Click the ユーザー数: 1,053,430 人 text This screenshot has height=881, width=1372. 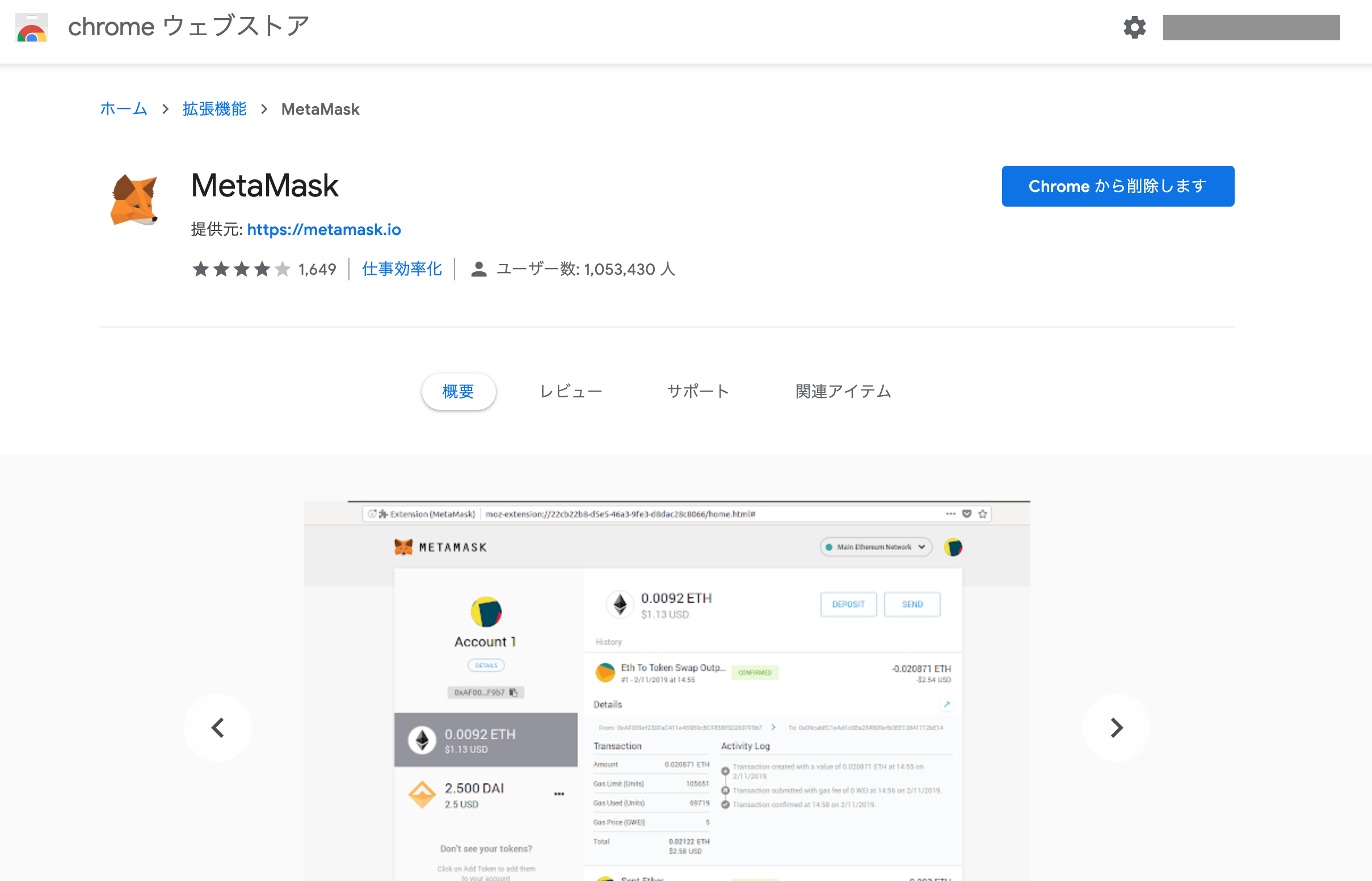[x=586, y=269]
